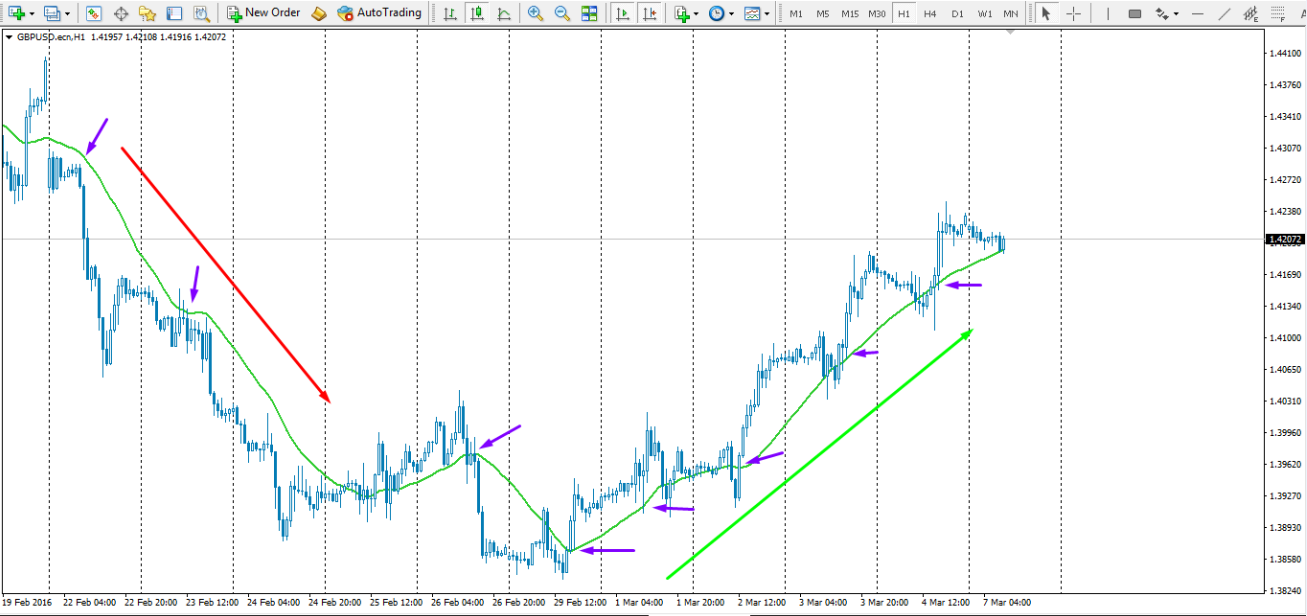
Task: Show the Navigator folder-star icon
Action: click(147, 13)
